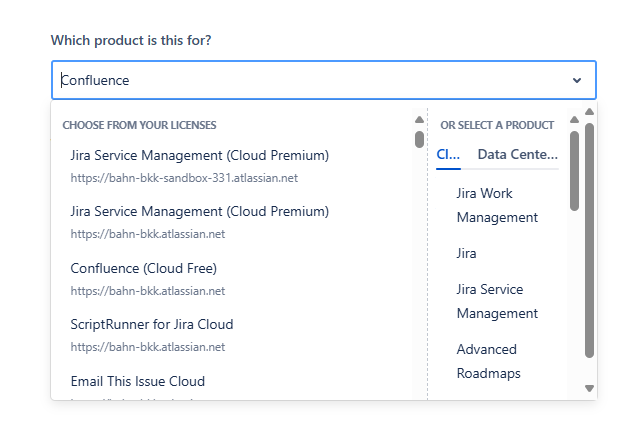Select the Confluence (Cloud Free) license
This screenshot has width=623, height=430.
[144, 278]
